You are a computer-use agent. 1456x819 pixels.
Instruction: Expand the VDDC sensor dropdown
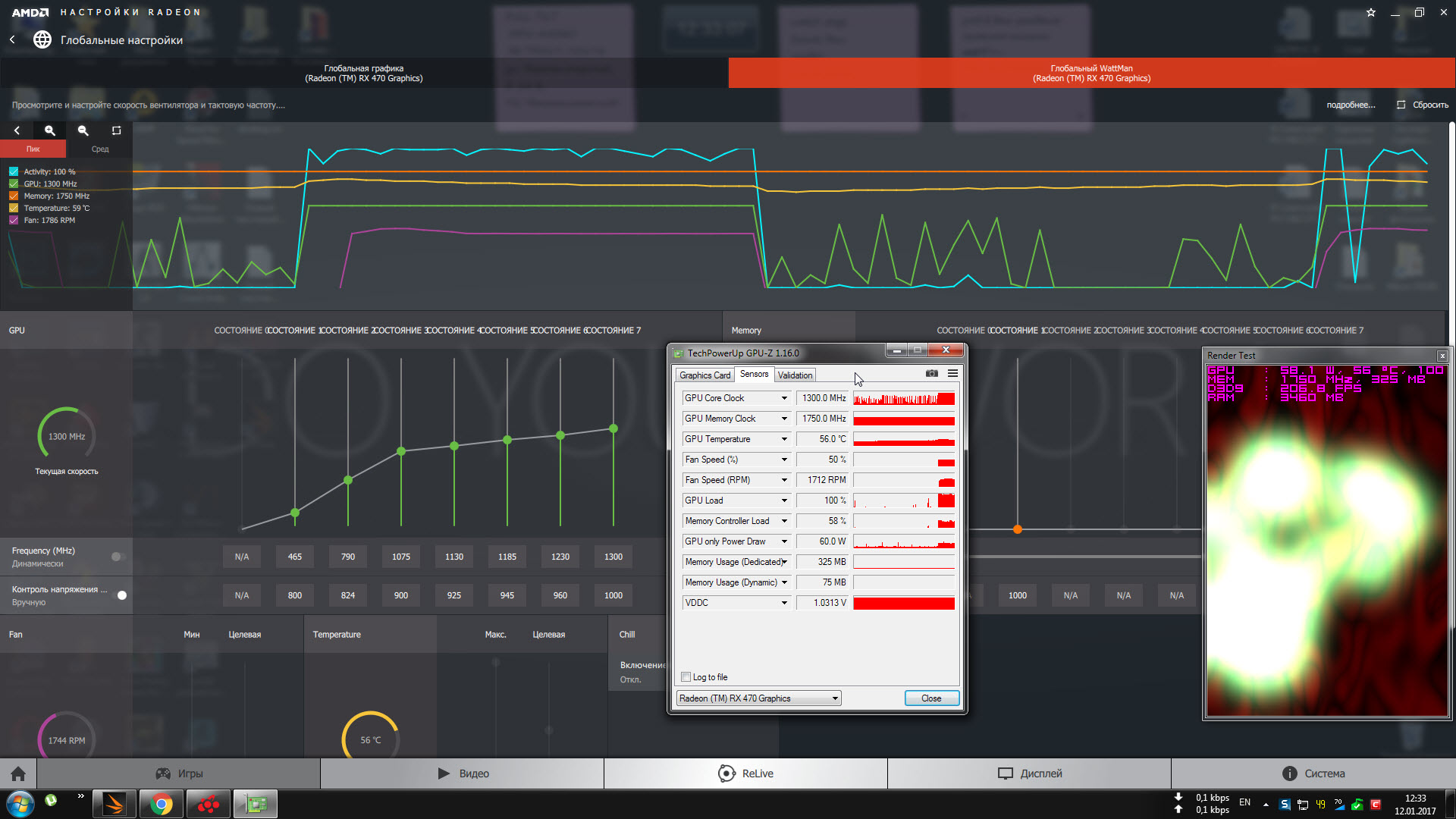[x=784, y=603]
